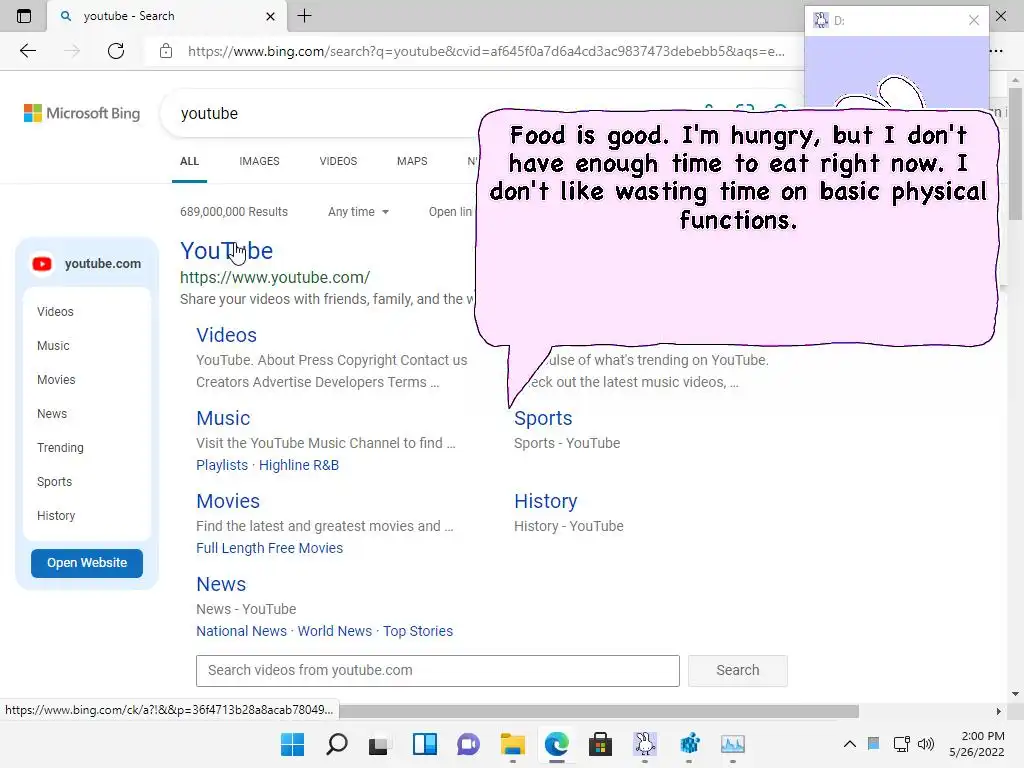Screen dimensions: 1024x768
Task: Click the Playlists link
Action: click(x=222, y=465)
